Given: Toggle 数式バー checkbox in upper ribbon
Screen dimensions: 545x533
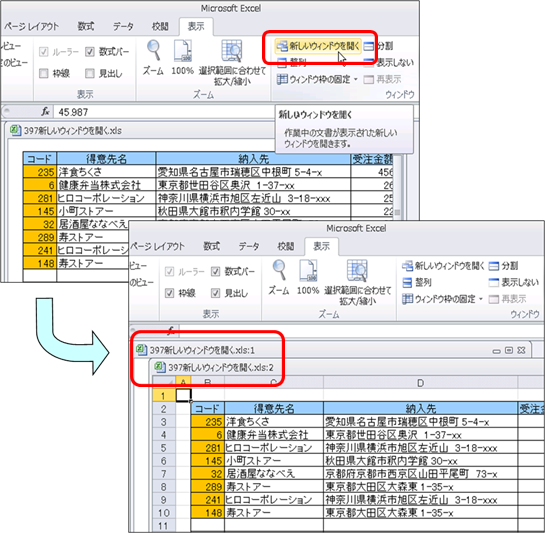Looking at the screenshot, I should [x=90, y=52].
